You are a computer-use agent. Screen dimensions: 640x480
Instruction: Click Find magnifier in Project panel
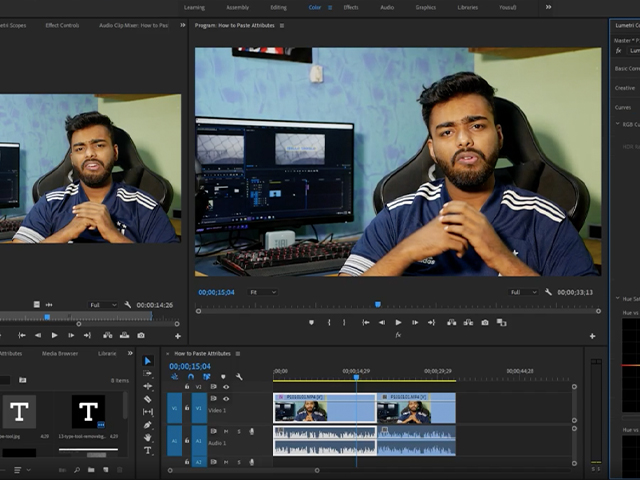tap(77, 470)
